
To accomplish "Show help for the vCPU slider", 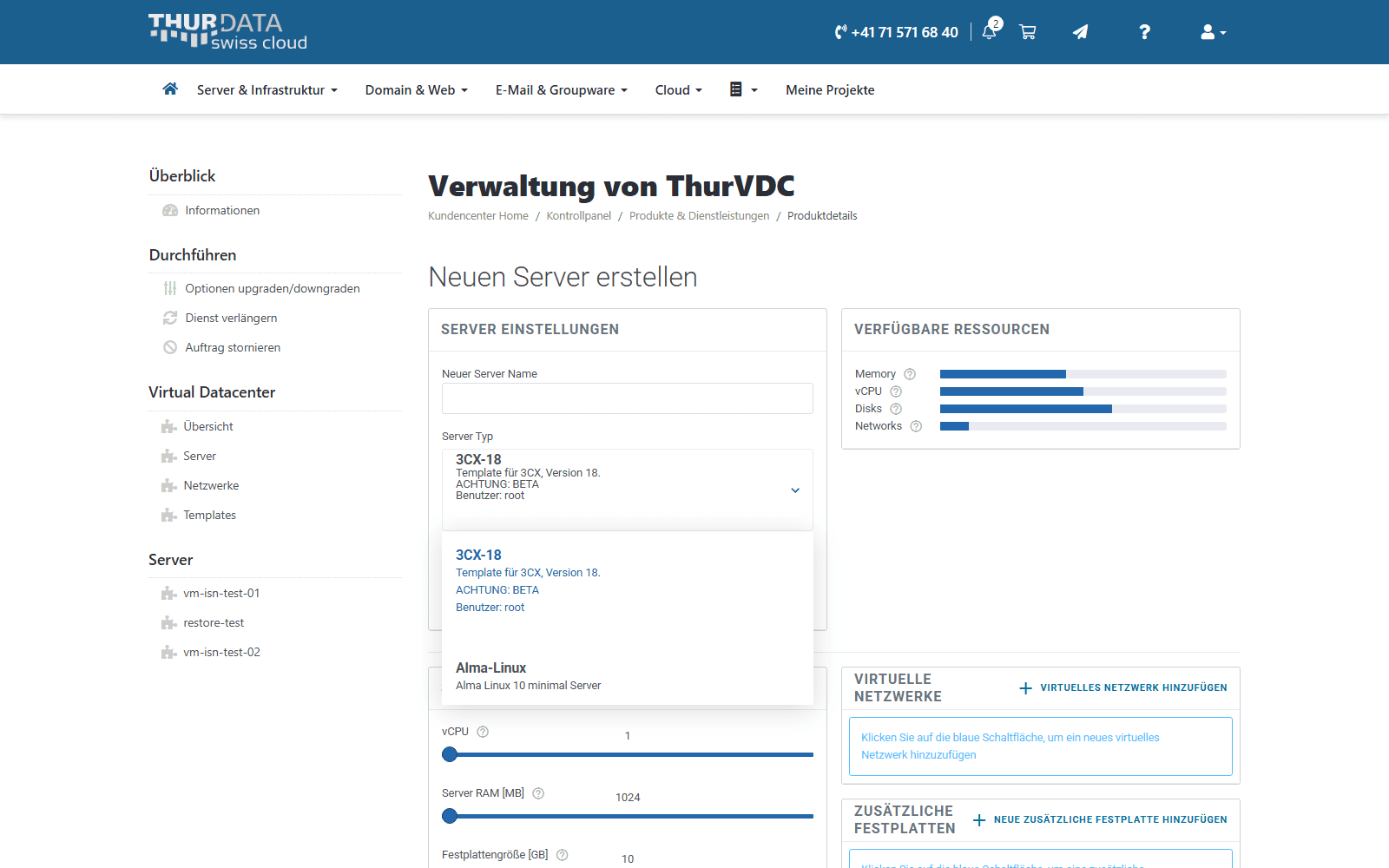I will [x=483, y=732].
